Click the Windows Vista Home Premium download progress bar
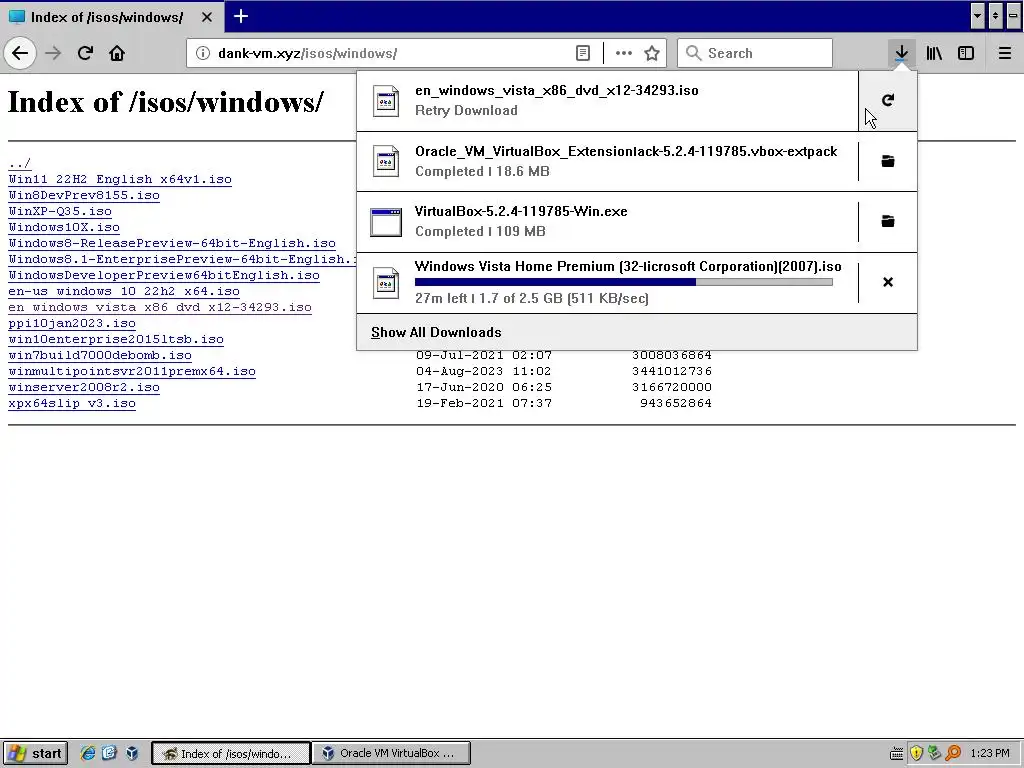The width and height of the screenshot is (1024, 768). coord(624,282)
